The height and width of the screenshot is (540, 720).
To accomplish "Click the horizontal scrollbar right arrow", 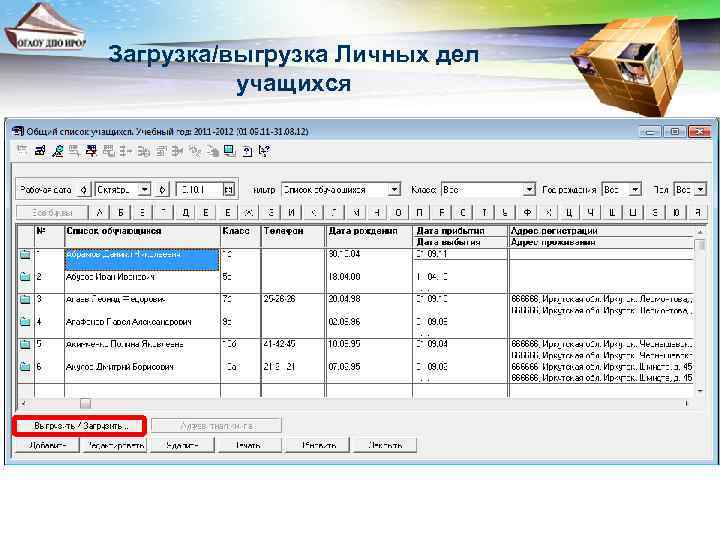I will click(686, 403).
